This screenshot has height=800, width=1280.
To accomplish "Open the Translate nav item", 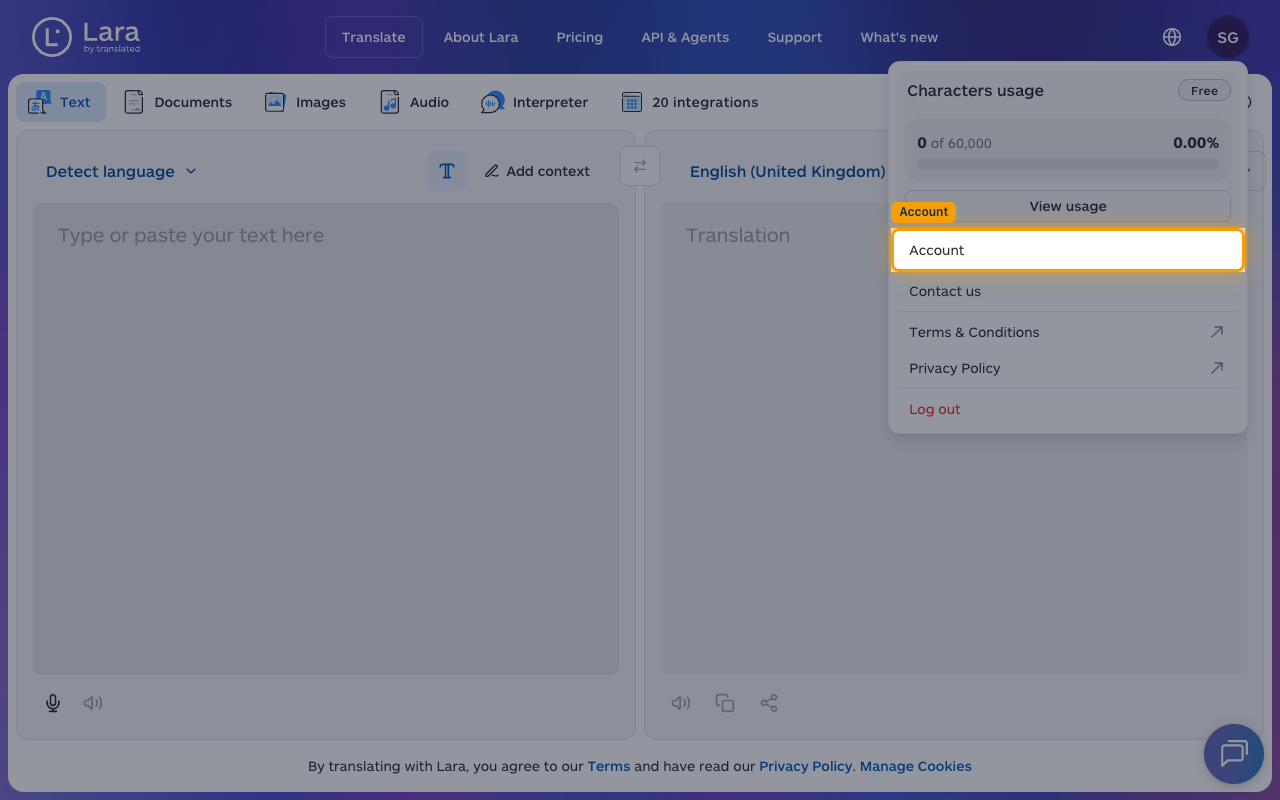I will click(374, 37).
